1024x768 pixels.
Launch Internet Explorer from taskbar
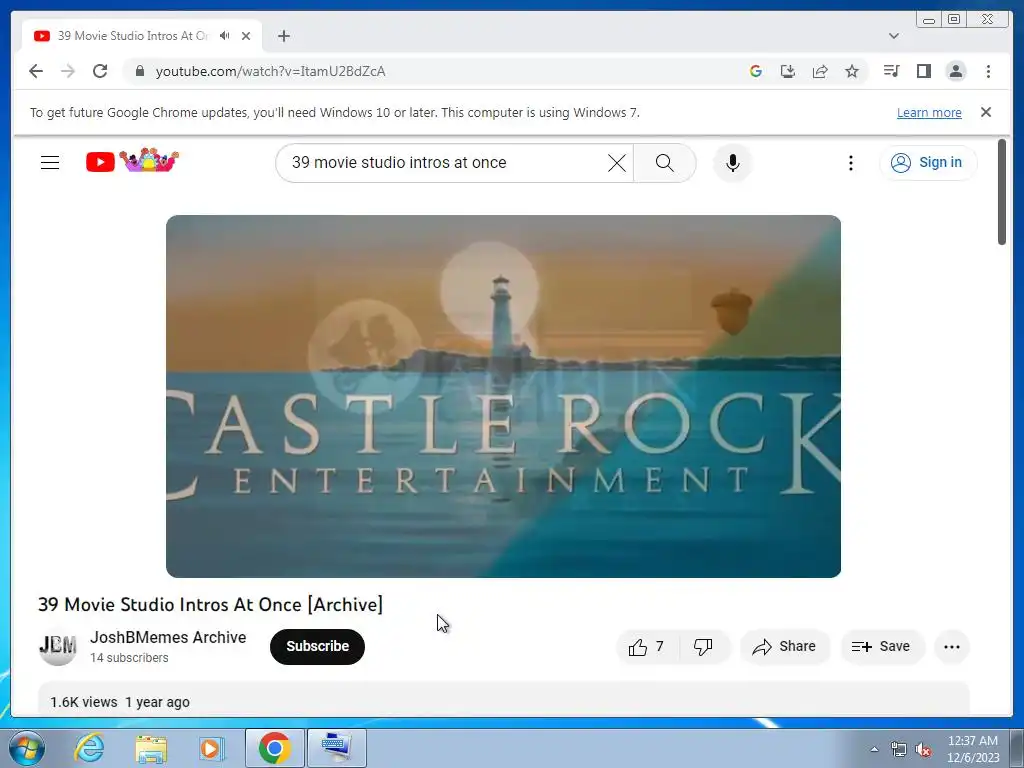89,748
